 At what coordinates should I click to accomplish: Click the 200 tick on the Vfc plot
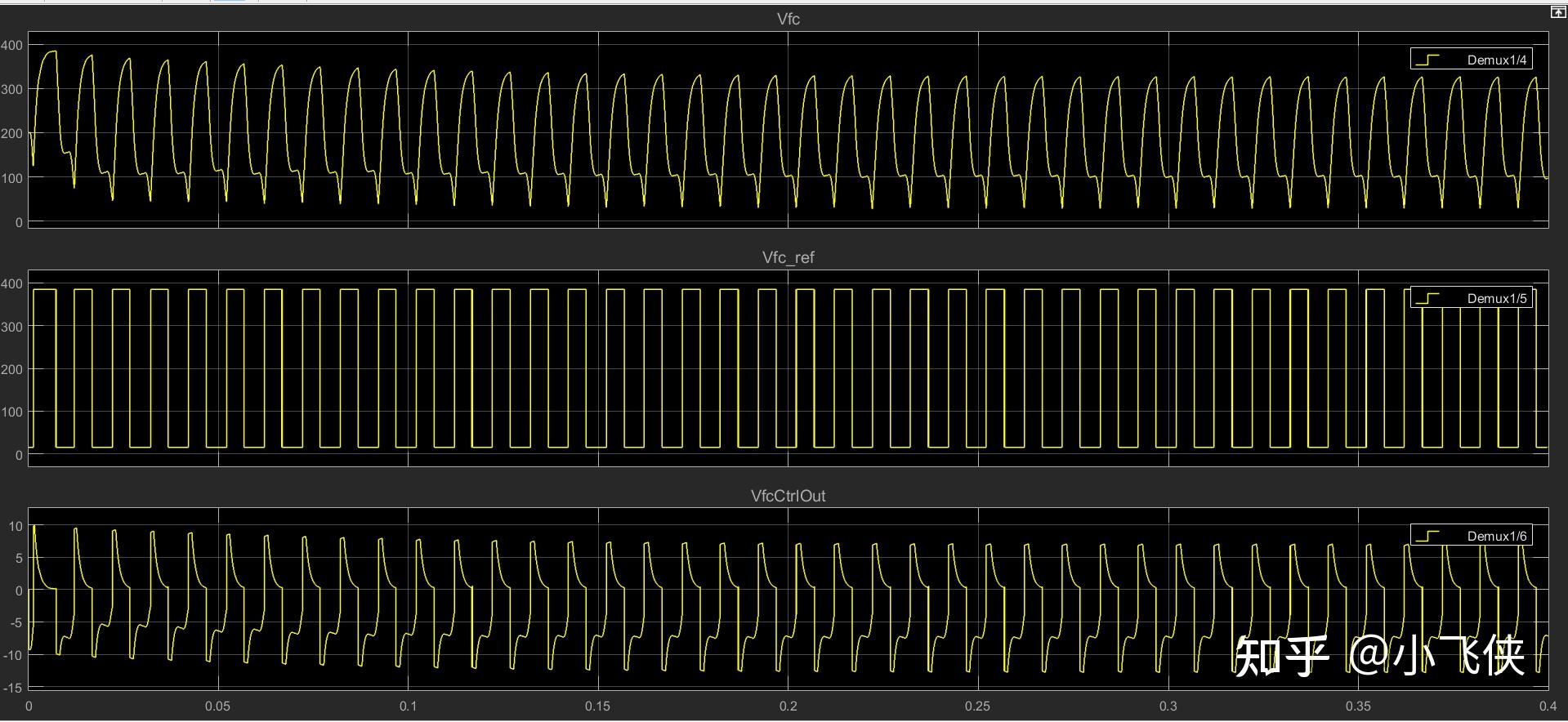pos(11,133)
